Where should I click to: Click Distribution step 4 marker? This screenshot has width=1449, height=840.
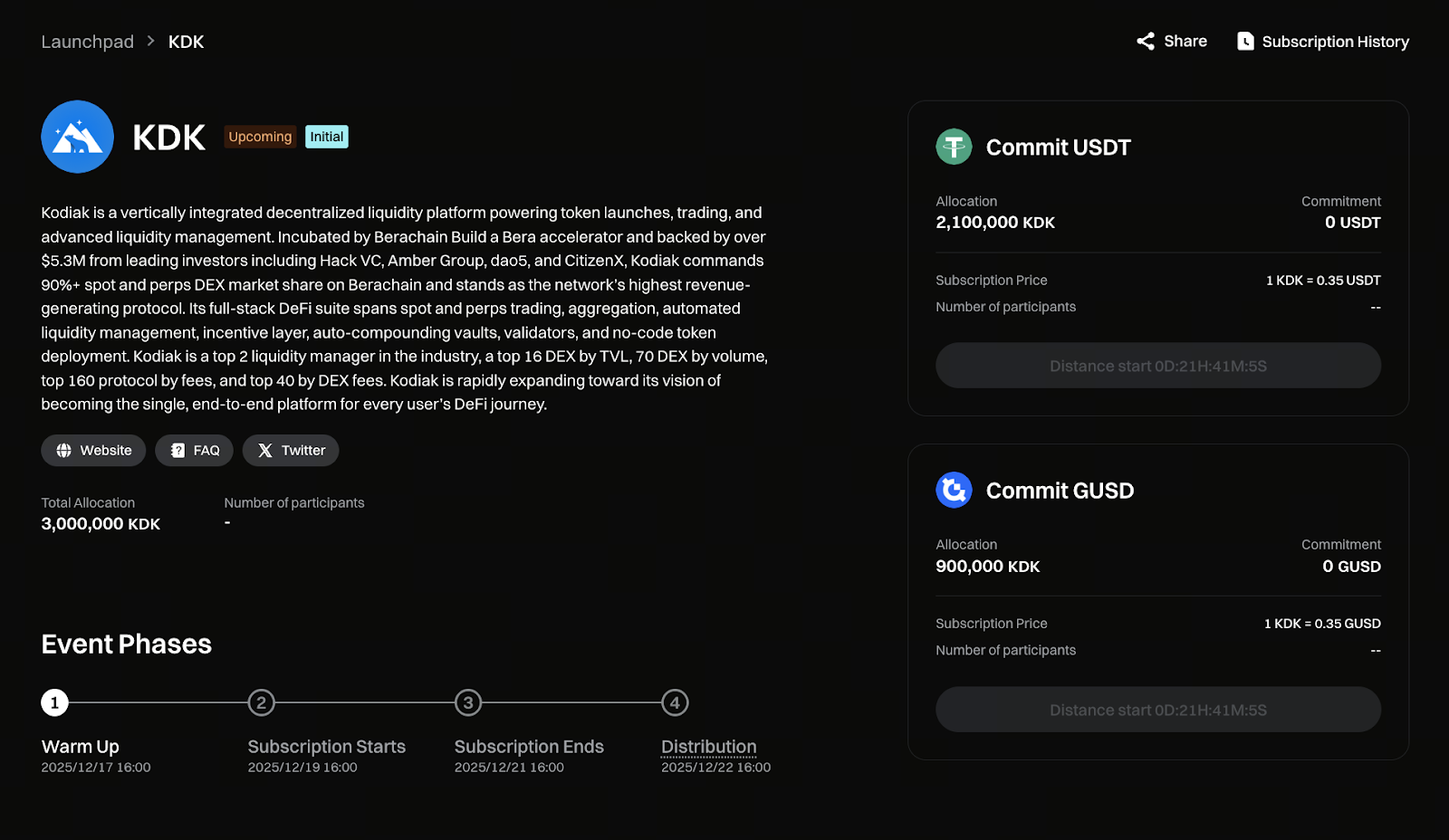[675, 702]
